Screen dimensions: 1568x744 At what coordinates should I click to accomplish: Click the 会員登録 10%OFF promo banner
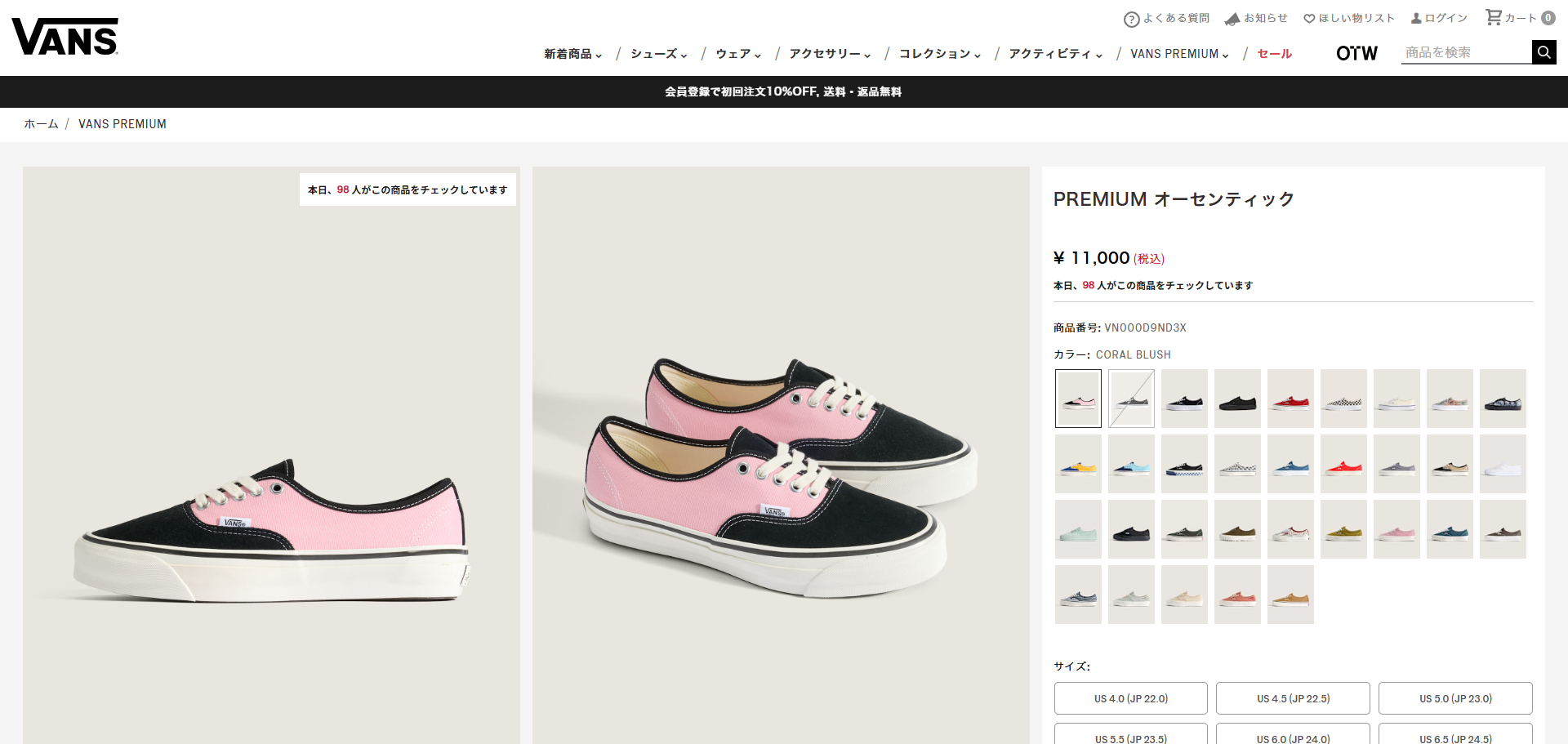(783, 91)
